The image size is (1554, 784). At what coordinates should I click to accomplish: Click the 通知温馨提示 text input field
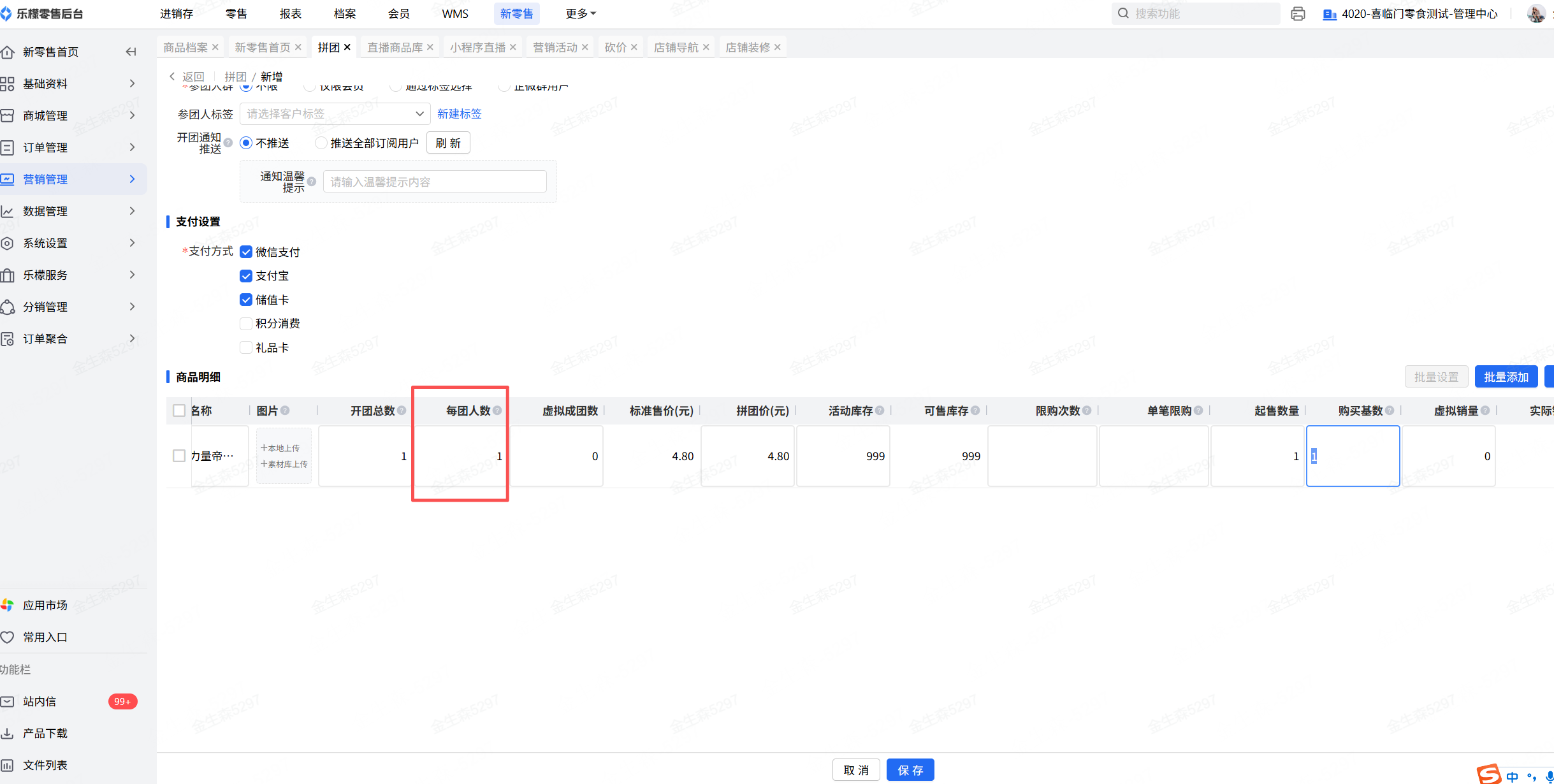click(434, 182)
